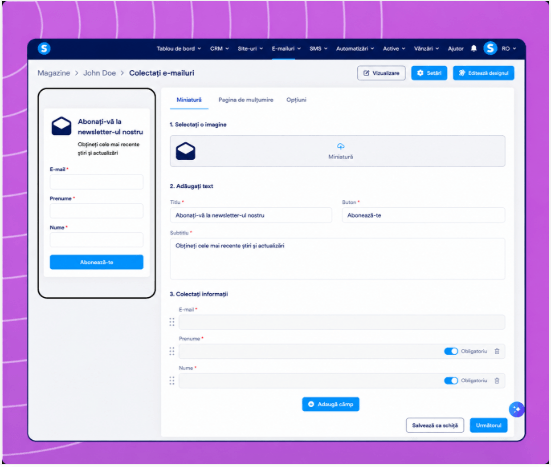The height and width of the screenshot is (467, 551).
Task: Click the user avatar icon
Action: pos(490,48)
